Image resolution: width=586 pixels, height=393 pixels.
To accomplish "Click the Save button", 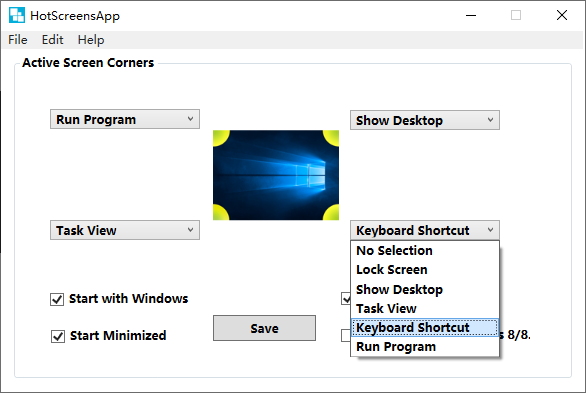I will click(264, 328).
